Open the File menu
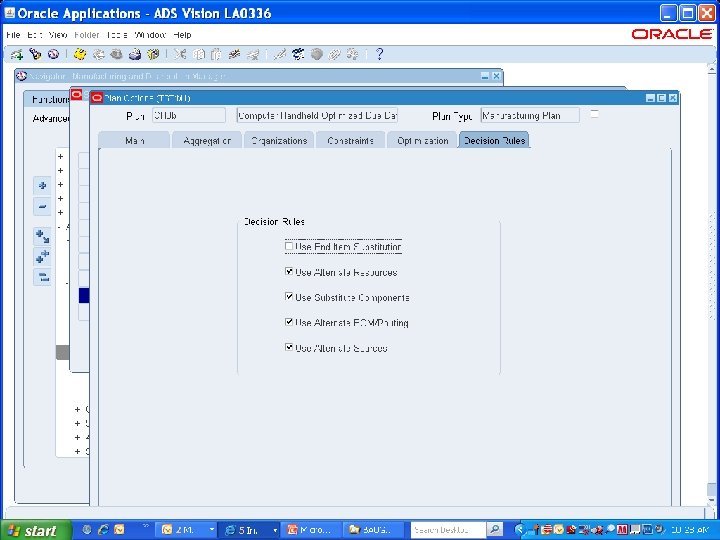This screenshot has width=720, height=540. (x=13, y=35)
